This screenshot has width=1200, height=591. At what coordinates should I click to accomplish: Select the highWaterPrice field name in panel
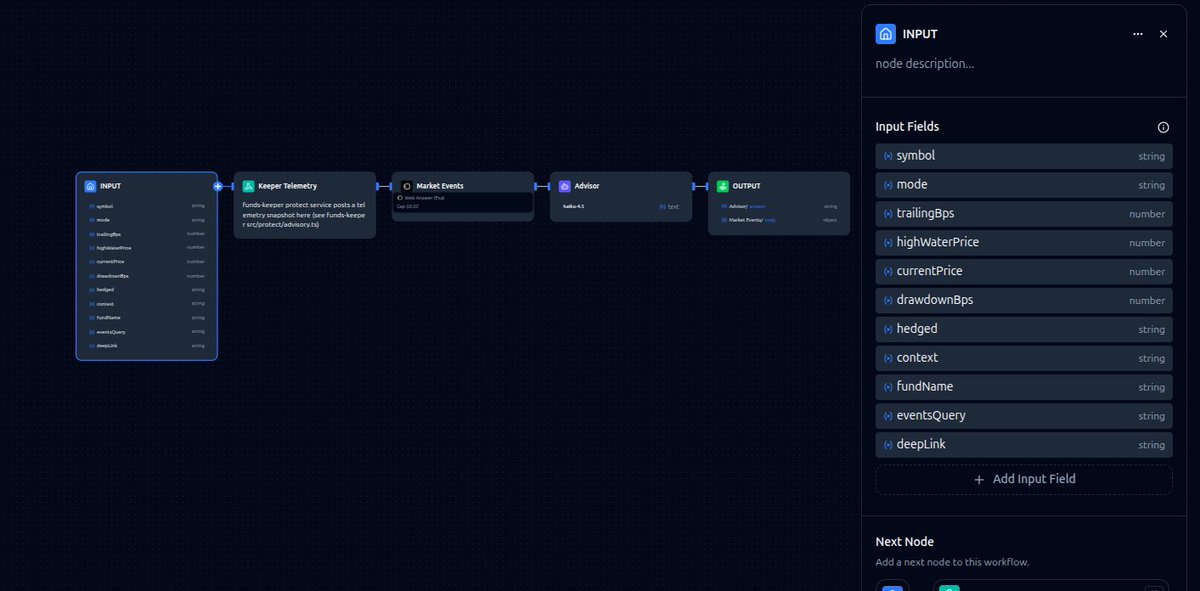937,242
